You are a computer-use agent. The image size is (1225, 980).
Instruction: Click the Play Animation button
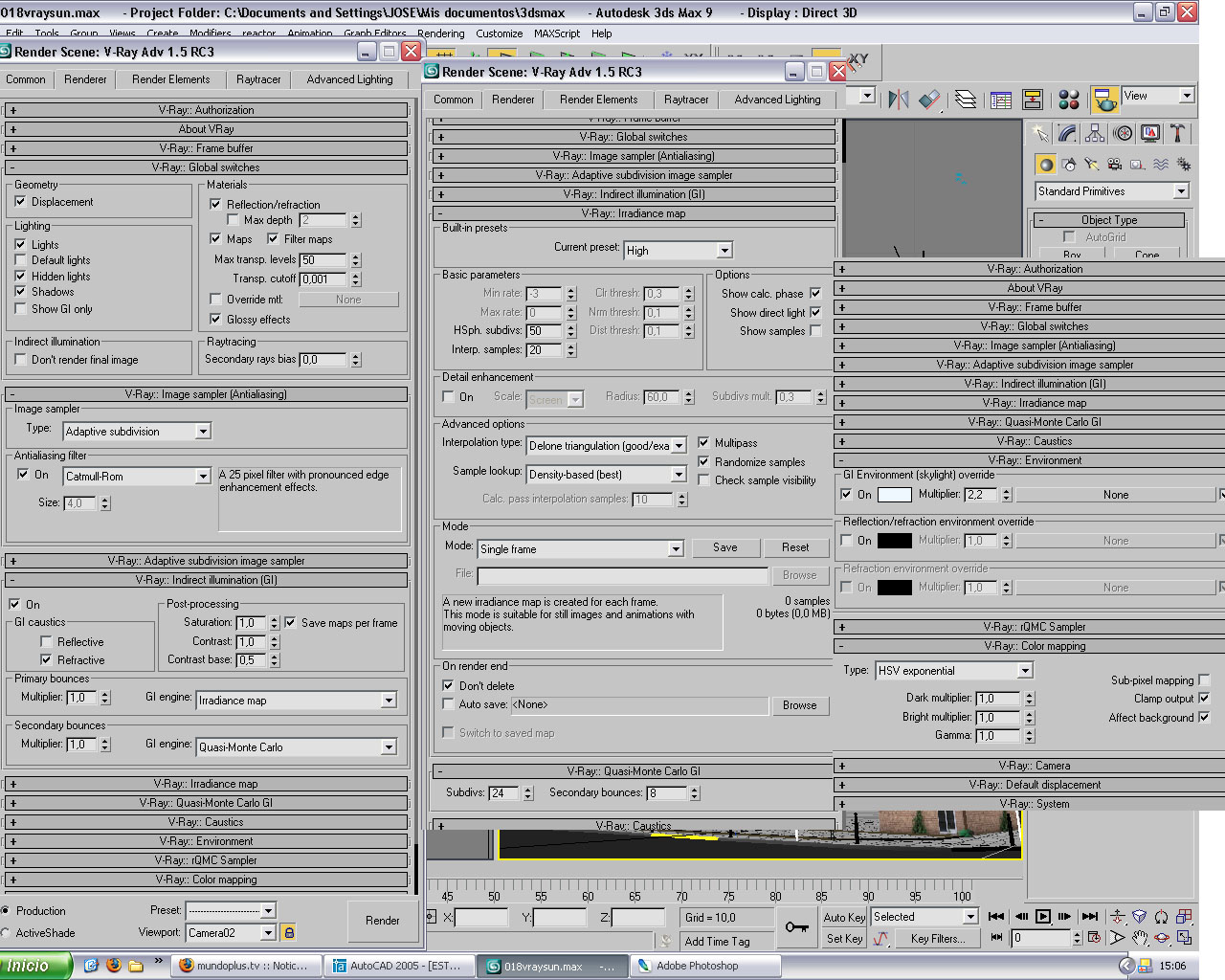click(1043, 917)
